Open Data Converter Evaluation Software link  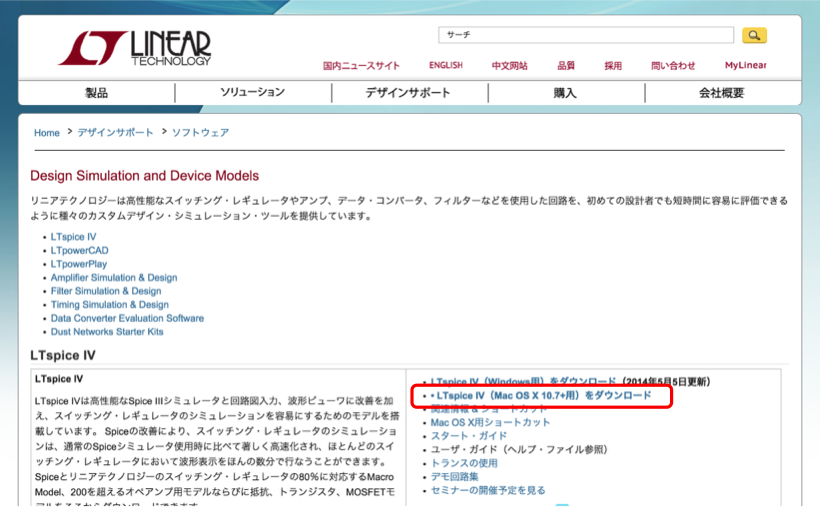[x=127, y=318]
